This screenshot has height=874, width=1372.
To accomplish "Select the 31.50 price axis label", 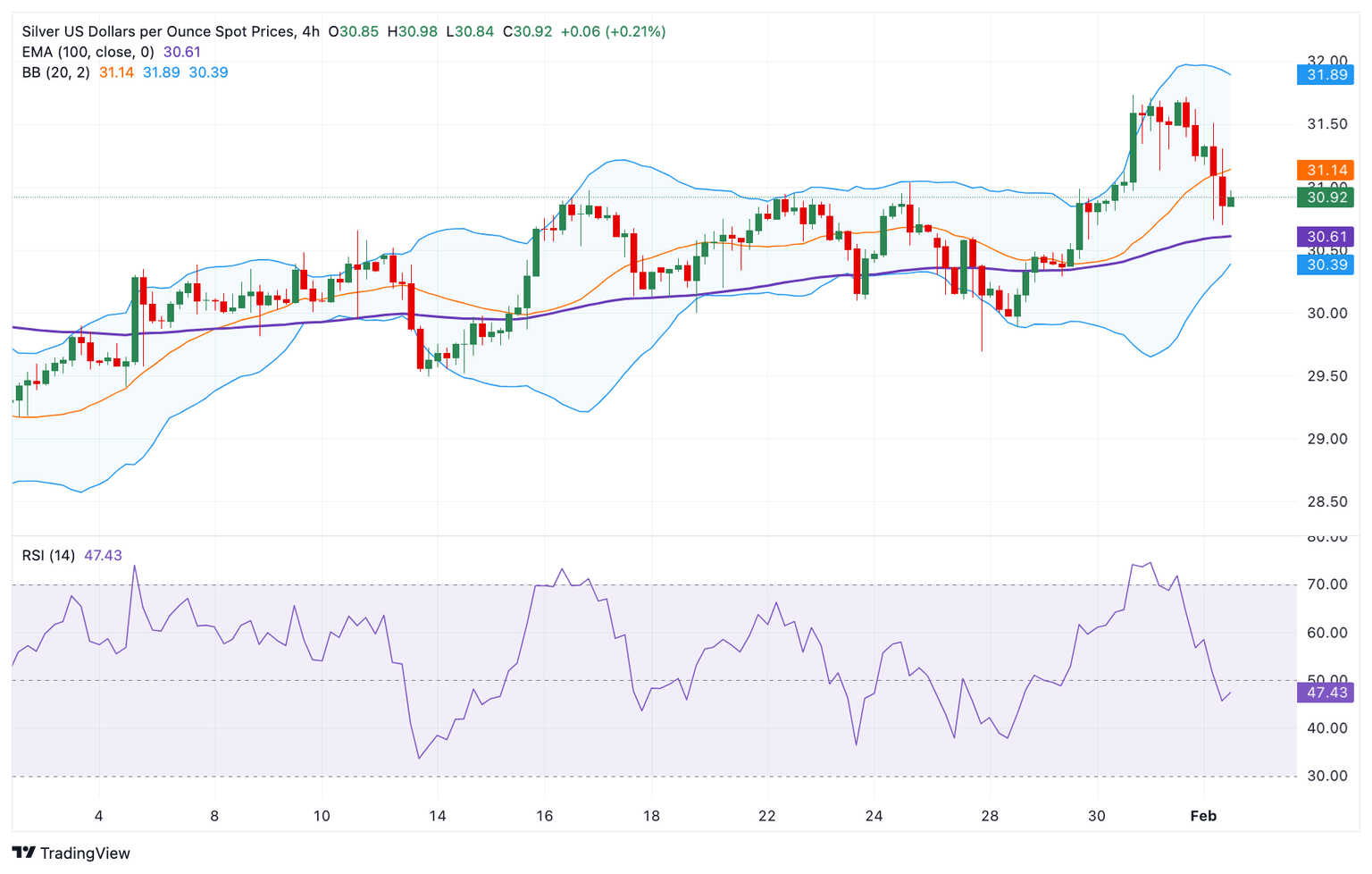I will (1326, 124).
